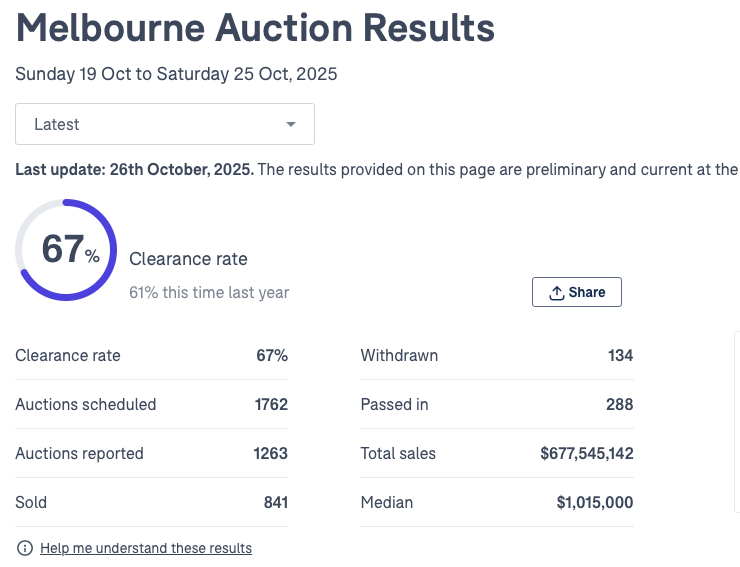
Task: Click the info icon beside the help link
Action: (x=25, y=548)
